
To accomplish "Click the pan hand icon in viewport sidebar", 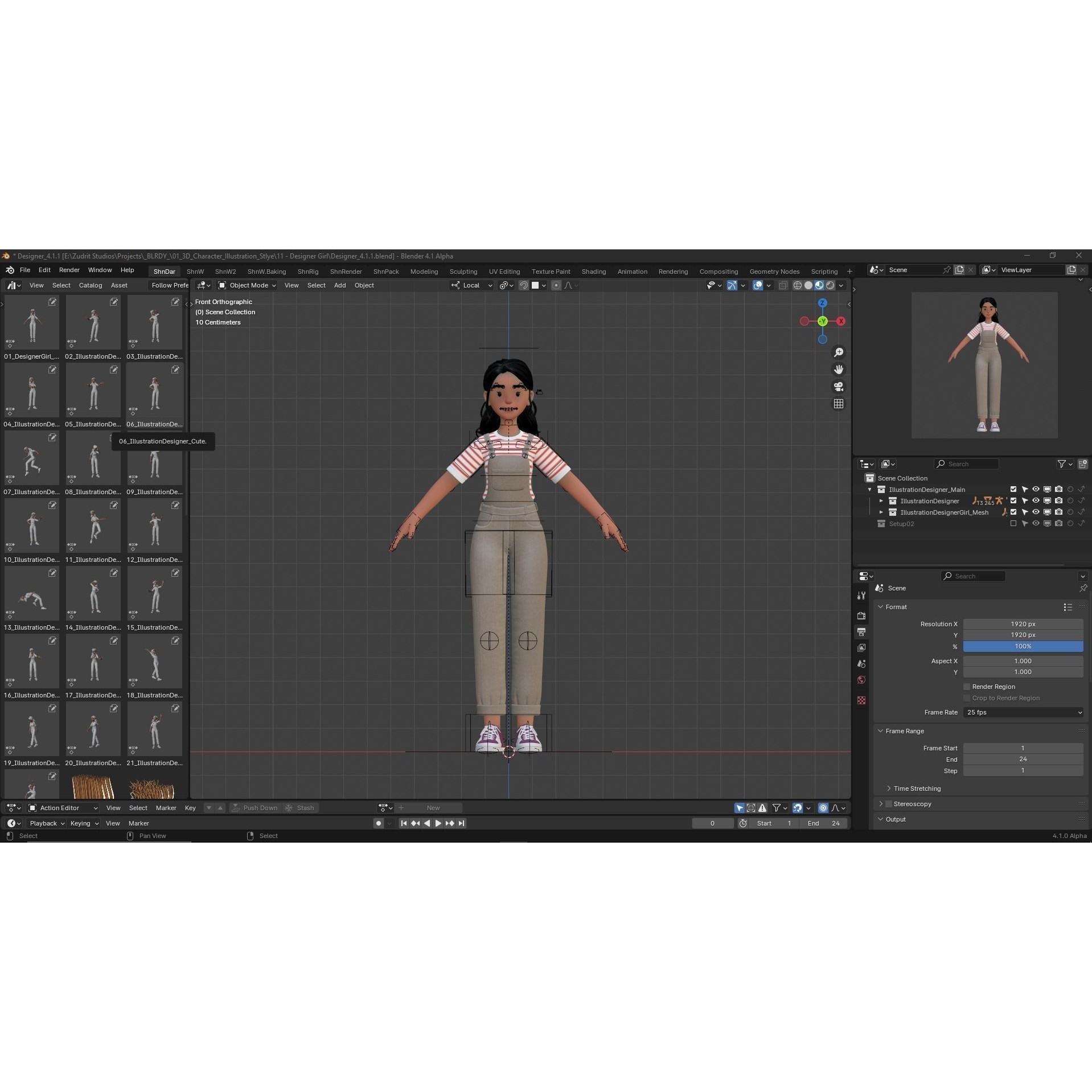I will click(839, 369).
